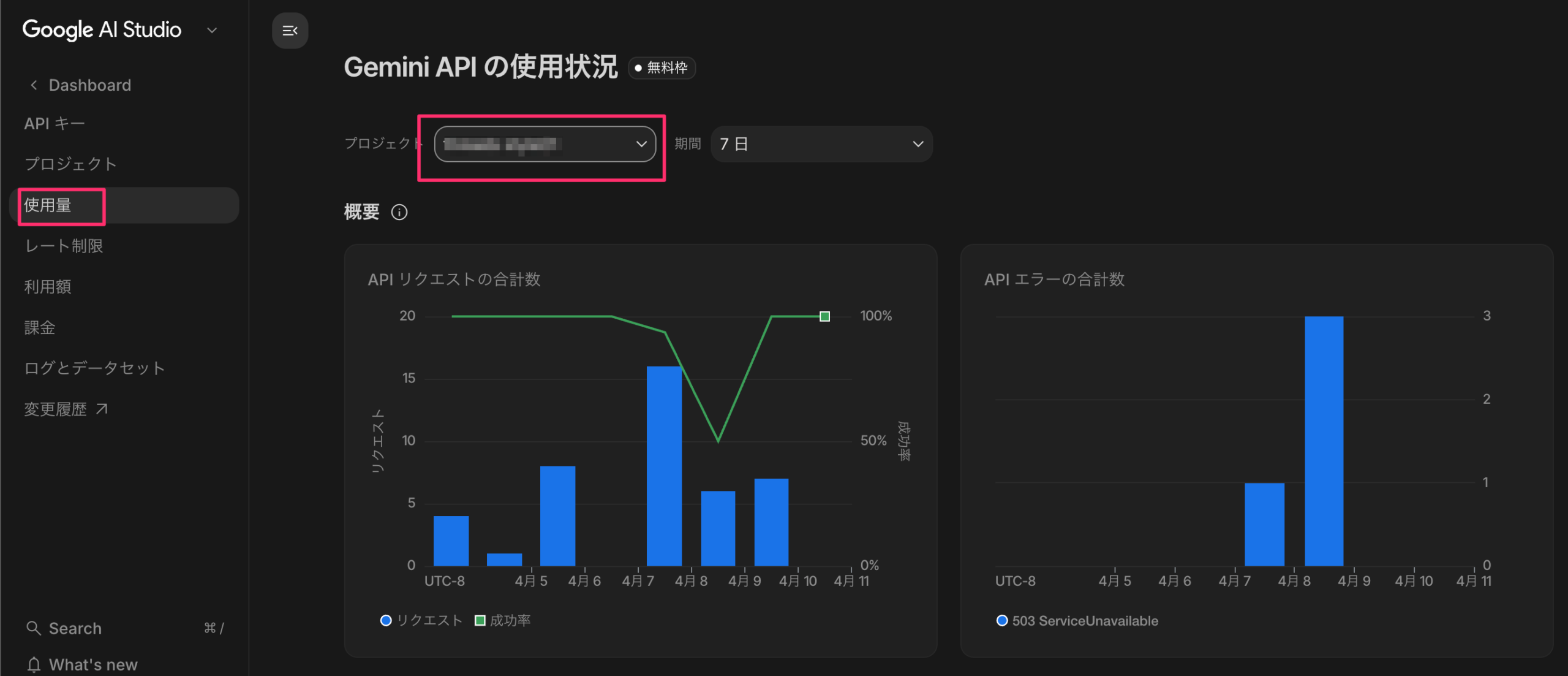Click the info icon next to 概要
Image resolution: width=1568 pixels, height=676 pixels.
pos(399,212)
